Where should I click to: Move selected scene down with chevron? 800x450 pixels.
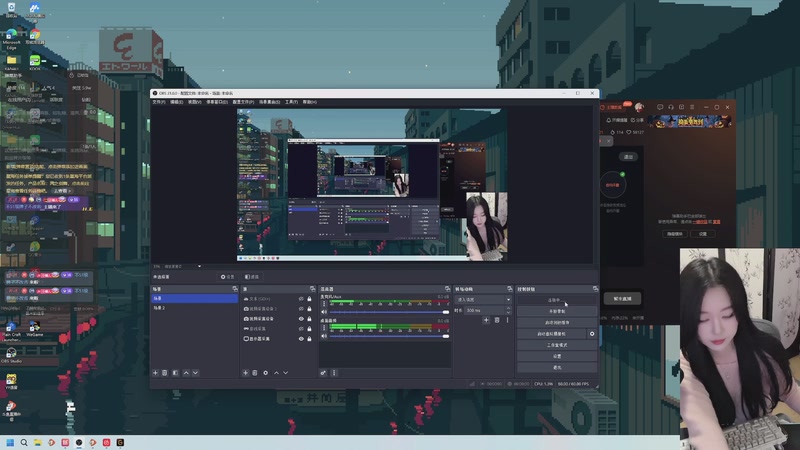(195, 373)
